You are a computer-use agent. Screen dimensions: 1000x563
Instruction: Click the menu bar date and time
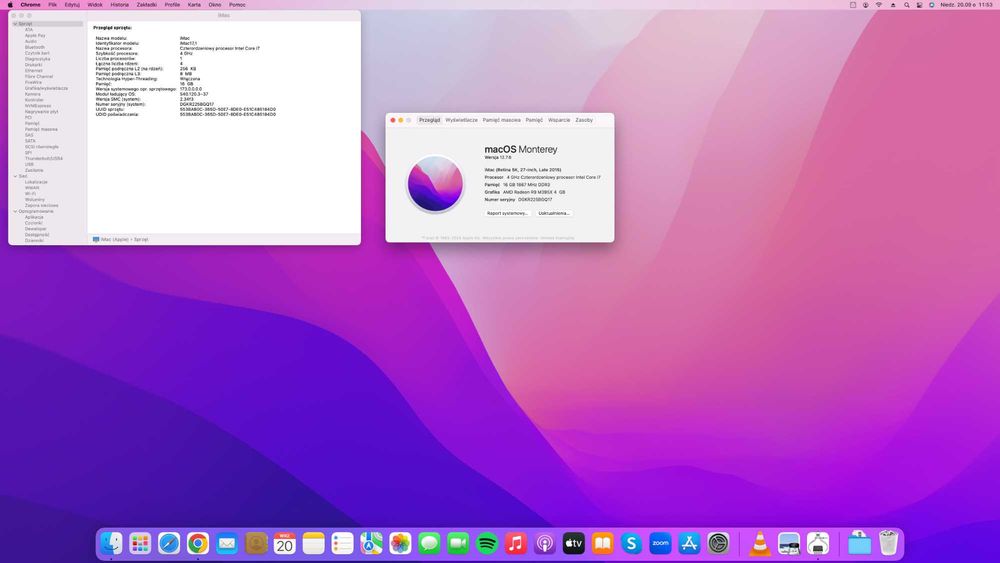pyautogui.click(x=966, y=4)
